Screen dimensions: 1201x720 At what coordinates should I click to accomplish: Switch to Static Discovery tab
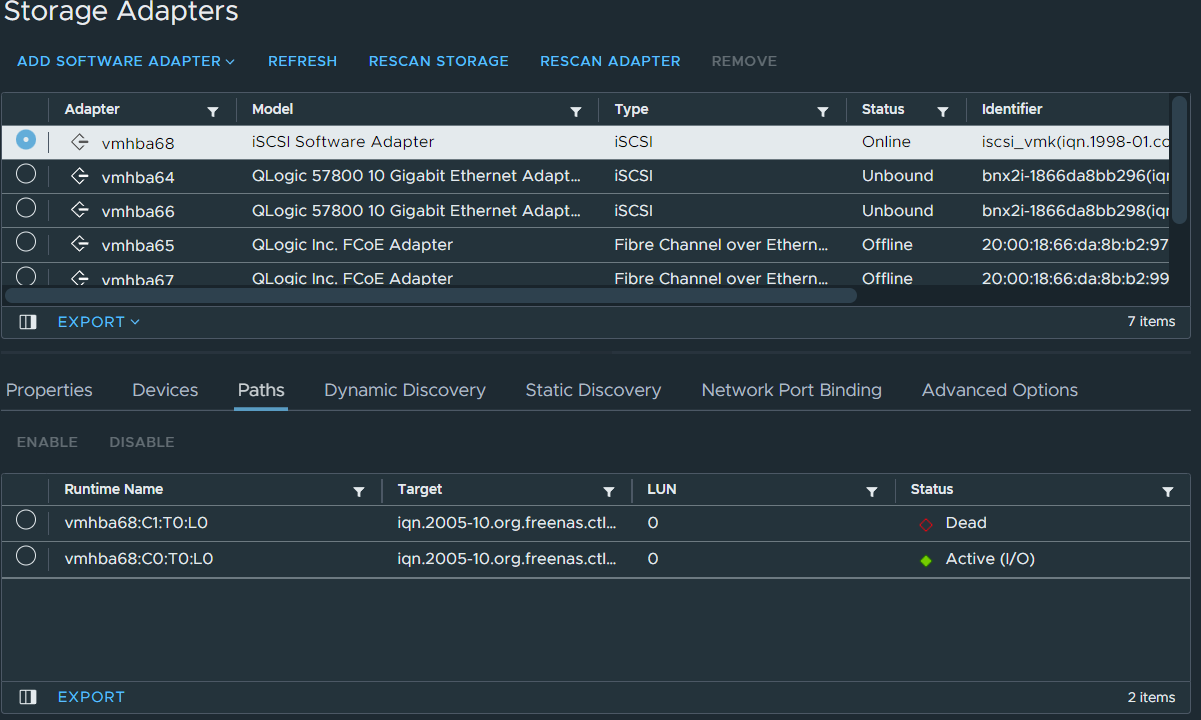click(593, 390)
